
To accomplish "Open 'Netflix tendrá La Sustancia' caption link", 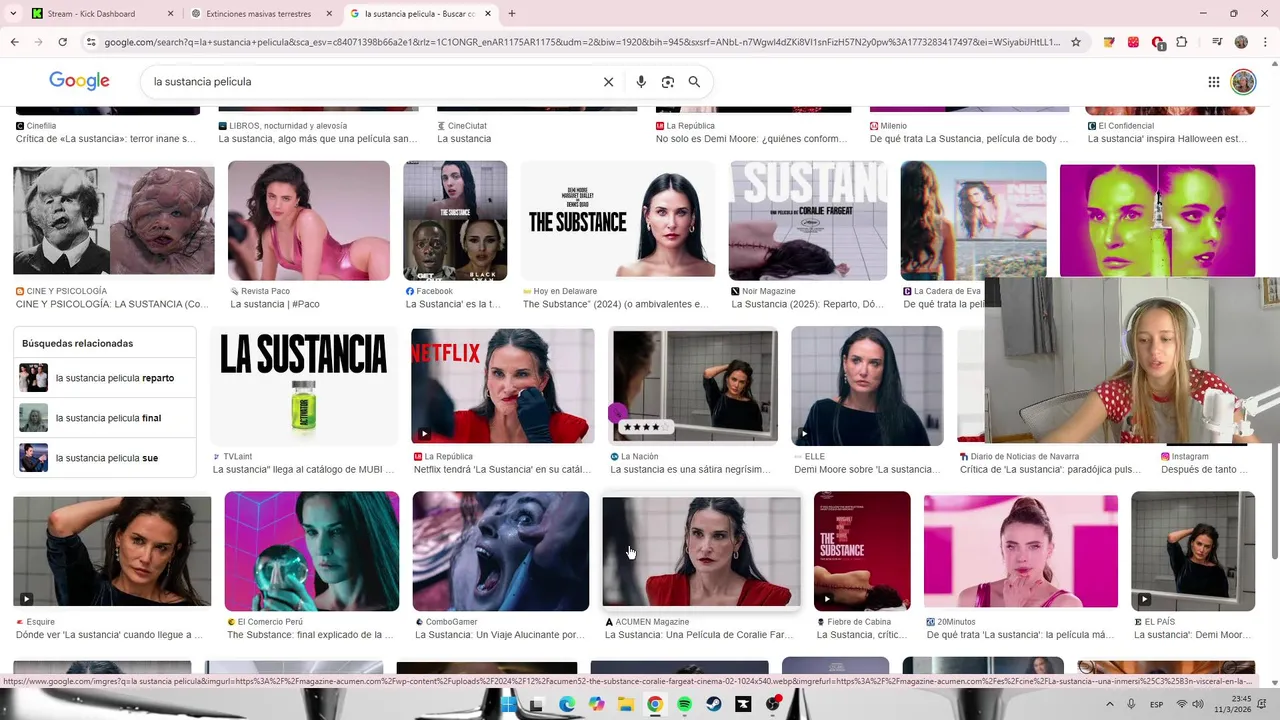I will [x=502, y=469].
